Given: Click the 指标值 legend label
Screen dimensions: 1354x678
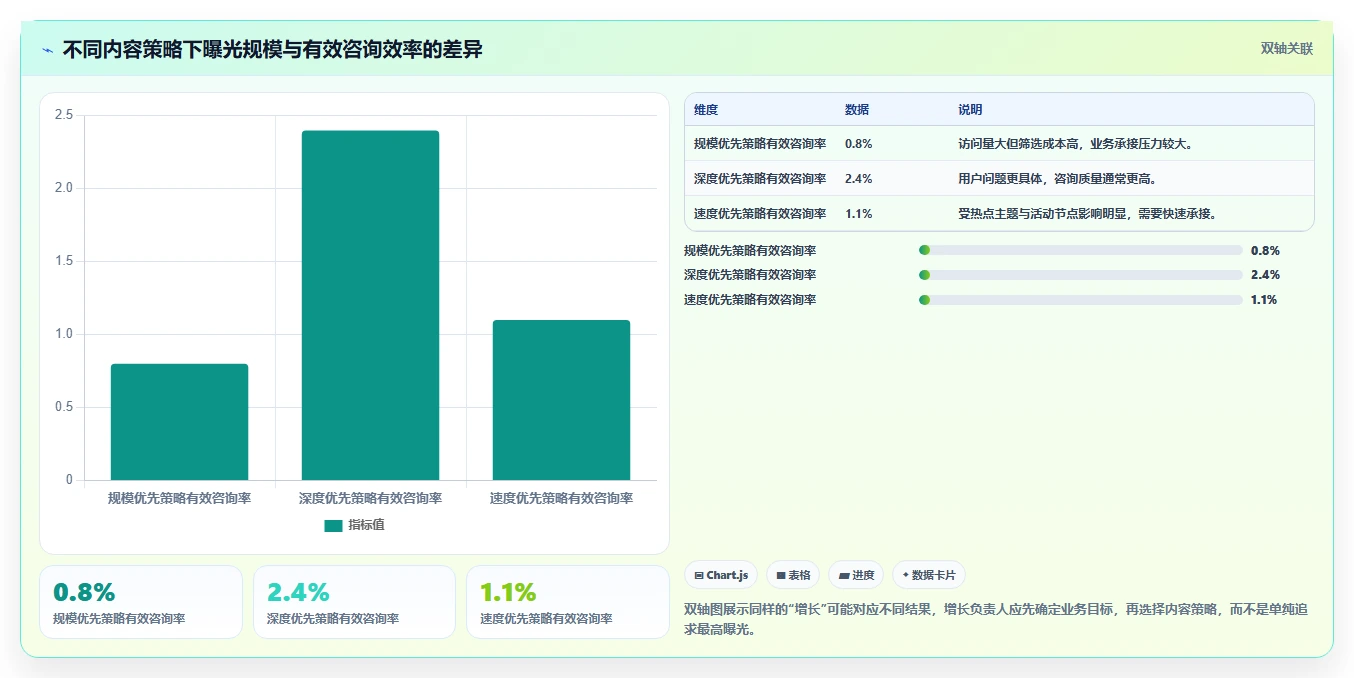Looking at the screenshot, I should (x=366, y=525).
